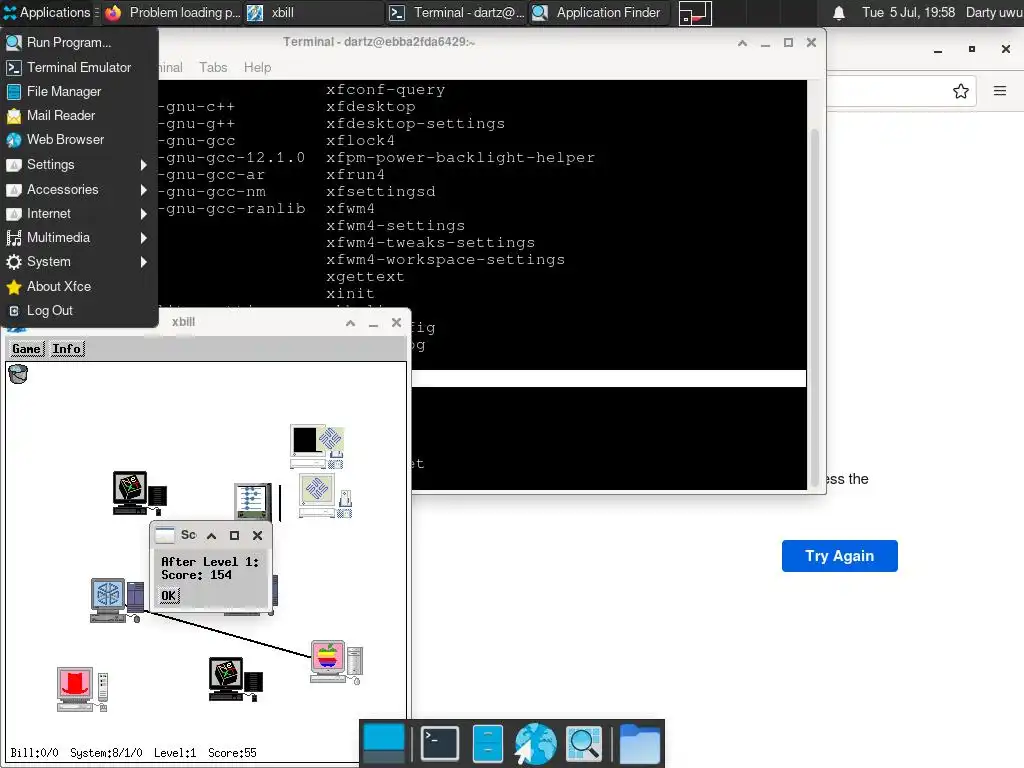
Task: Switch to the xbill taskbar entry
Action: pos(314,12)
